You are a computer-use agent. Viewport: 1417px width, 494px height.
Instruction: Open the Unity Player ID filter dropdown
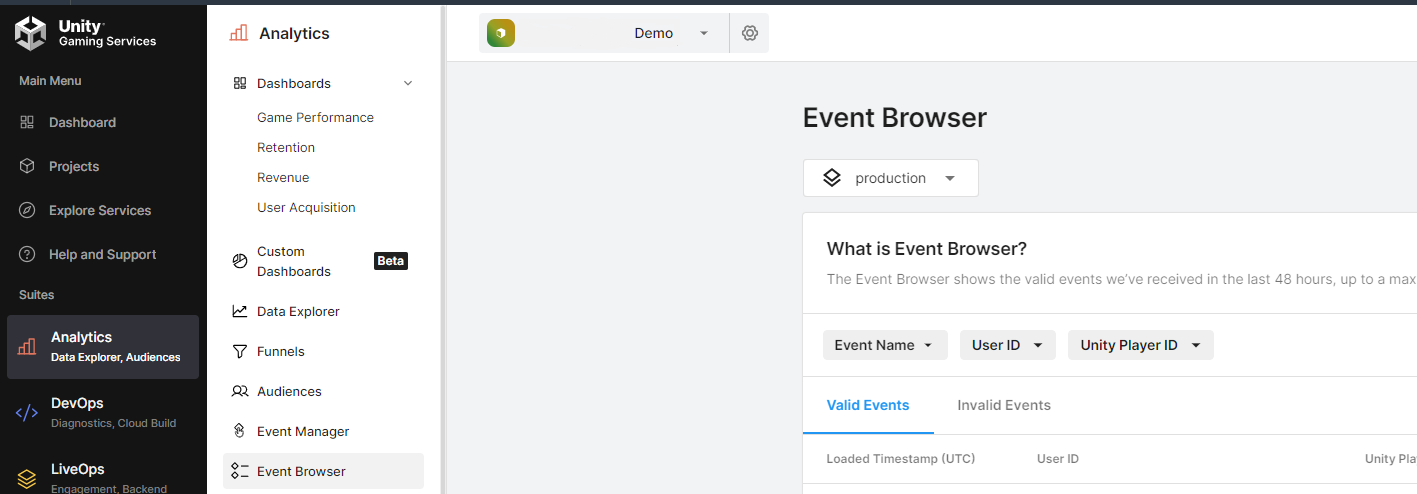[1140, 345]
